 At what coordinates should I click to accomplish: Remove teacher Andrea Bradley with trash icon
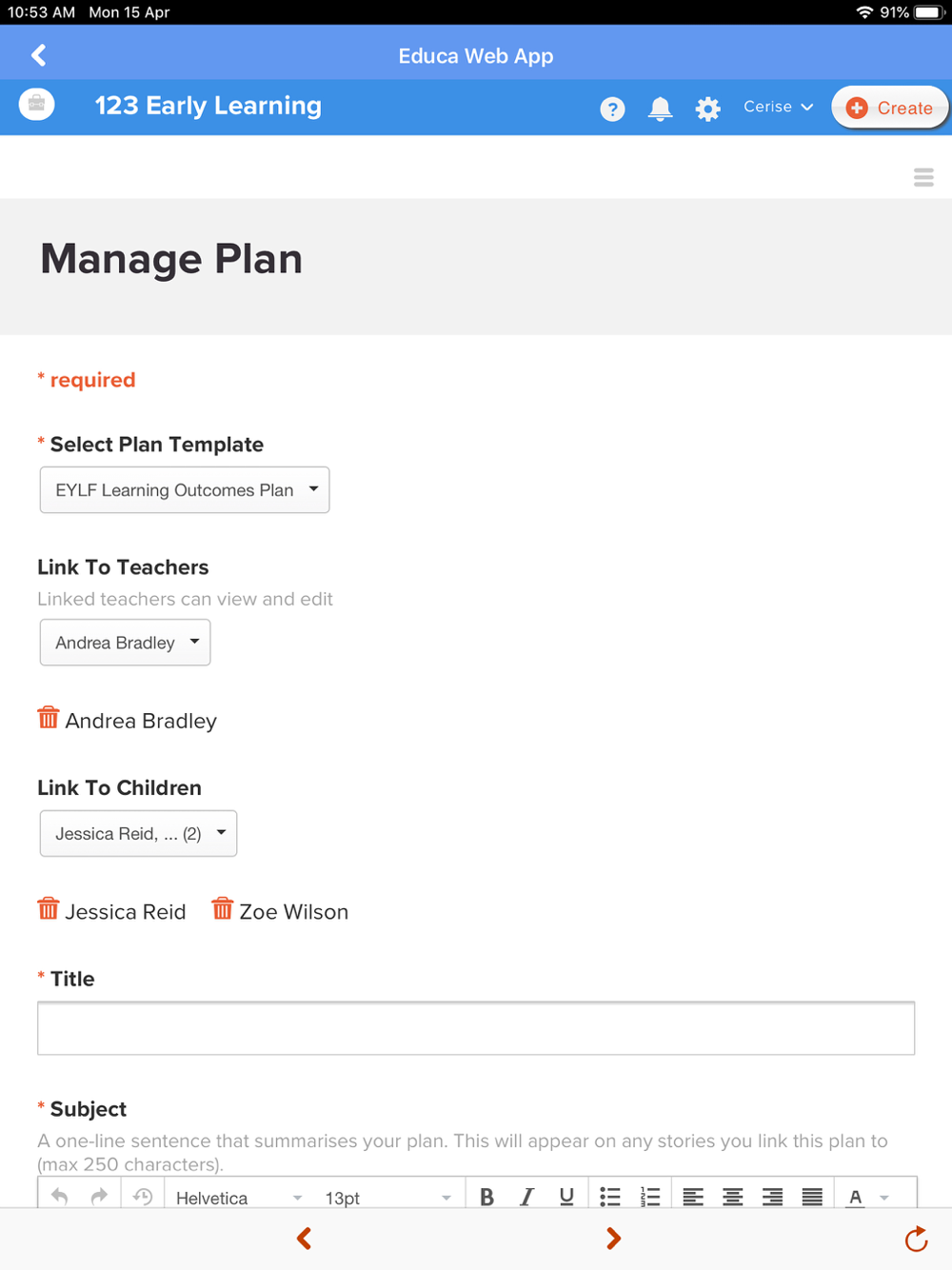click(x=49, y=718)
